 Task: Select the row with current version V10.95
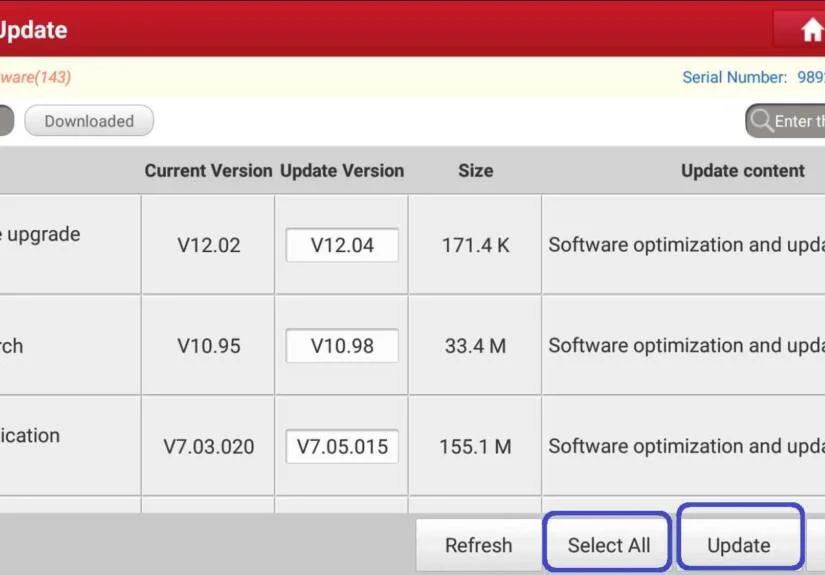tap(208, 346)
